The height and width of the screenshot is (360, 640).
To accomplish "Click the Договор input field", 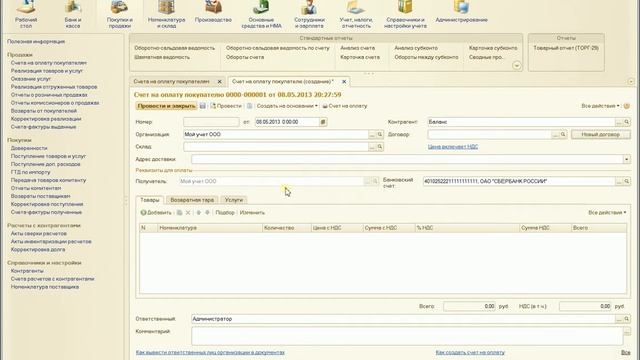I will click(x=489, y=134).
